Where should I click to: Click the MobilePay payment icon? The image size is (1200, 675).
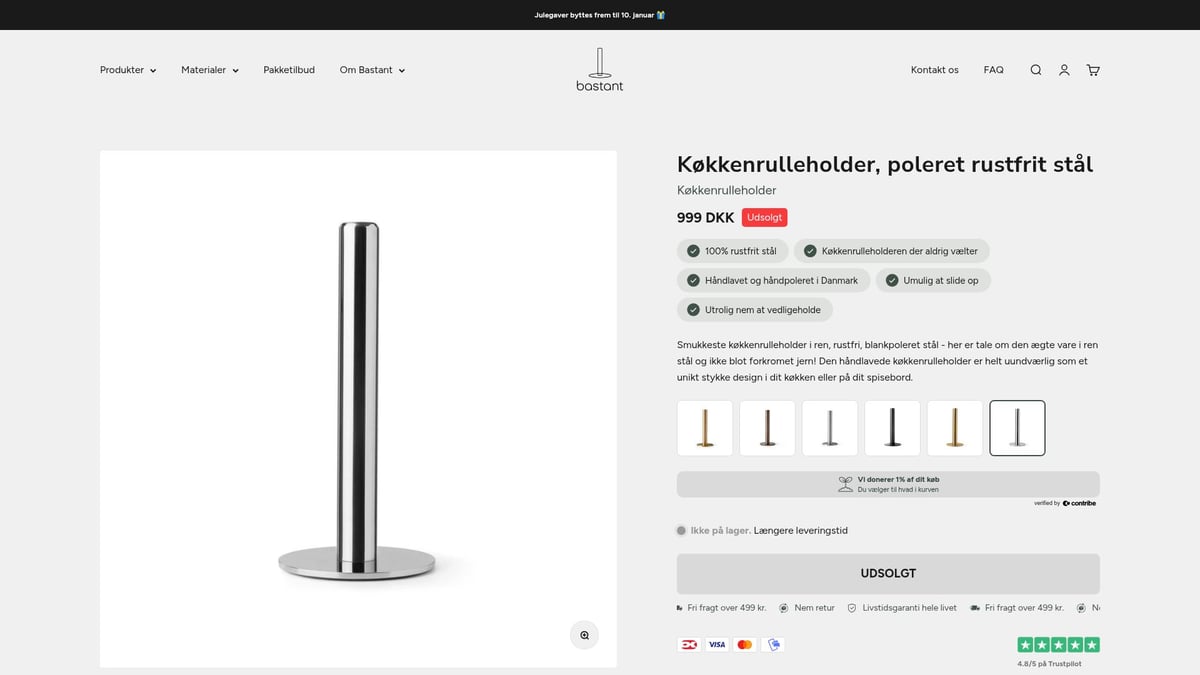(x=772, y=644)
